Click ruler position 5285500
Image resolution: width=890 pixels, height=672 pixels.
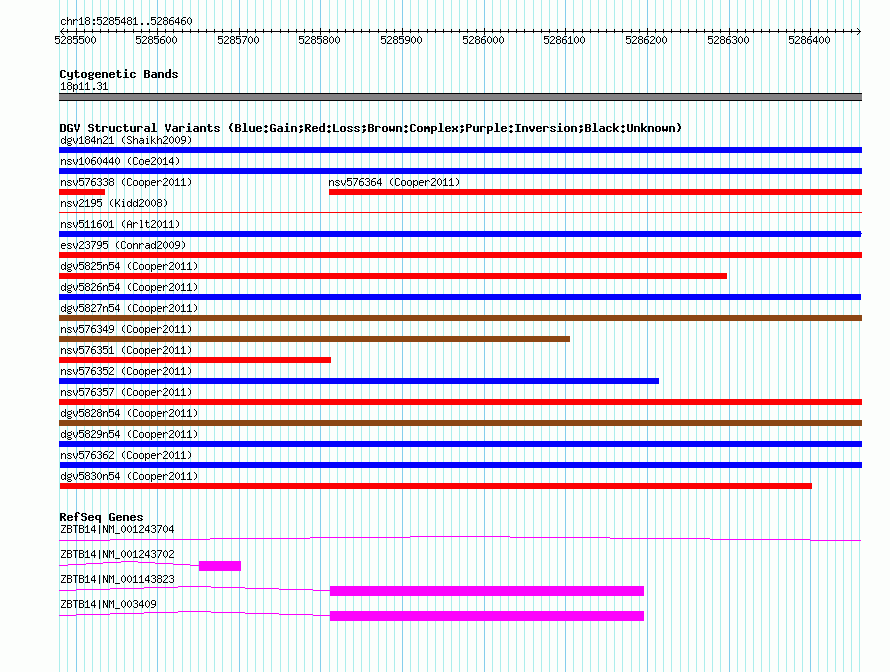tap(75, 40)
